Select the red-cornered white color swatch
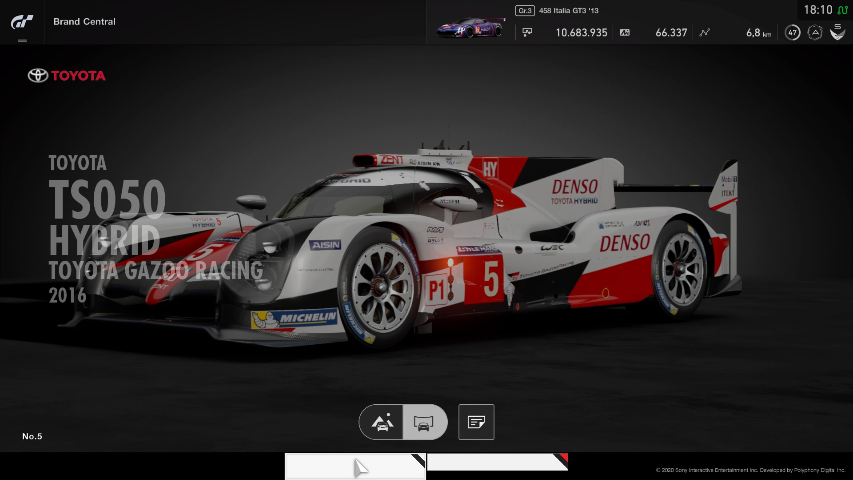 497,462
